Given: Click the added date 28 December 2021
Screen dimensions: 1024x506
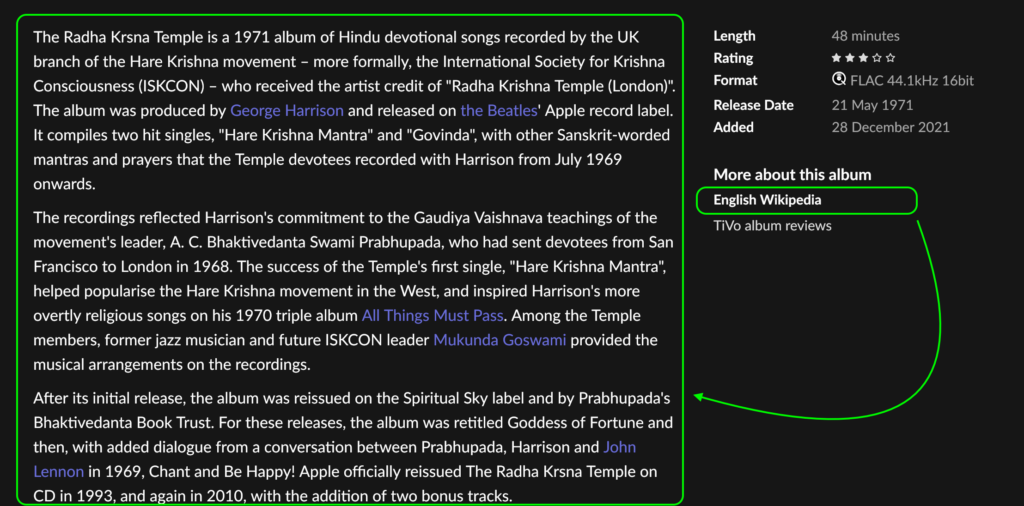Looking at the screenshot, I should point(890,127).
